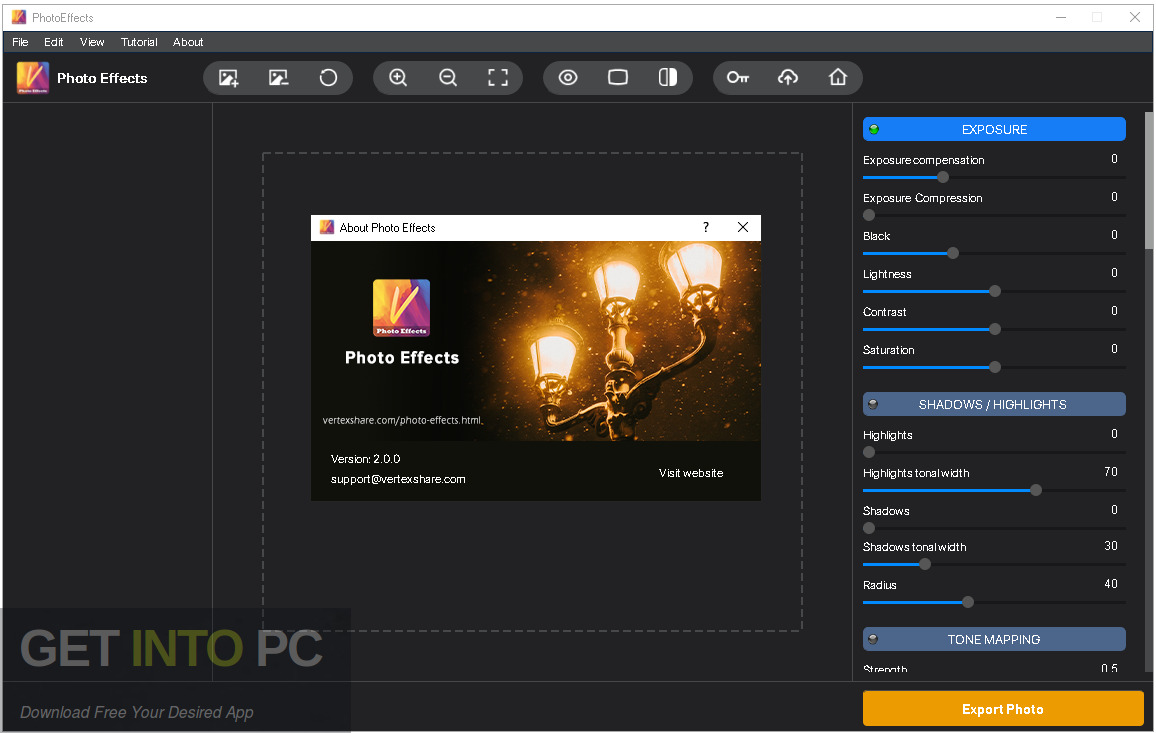The width and height of the screenshot is (1156, 733).
Task: Close the About Photo Effects dialog
Action: [x=743, y=227]
